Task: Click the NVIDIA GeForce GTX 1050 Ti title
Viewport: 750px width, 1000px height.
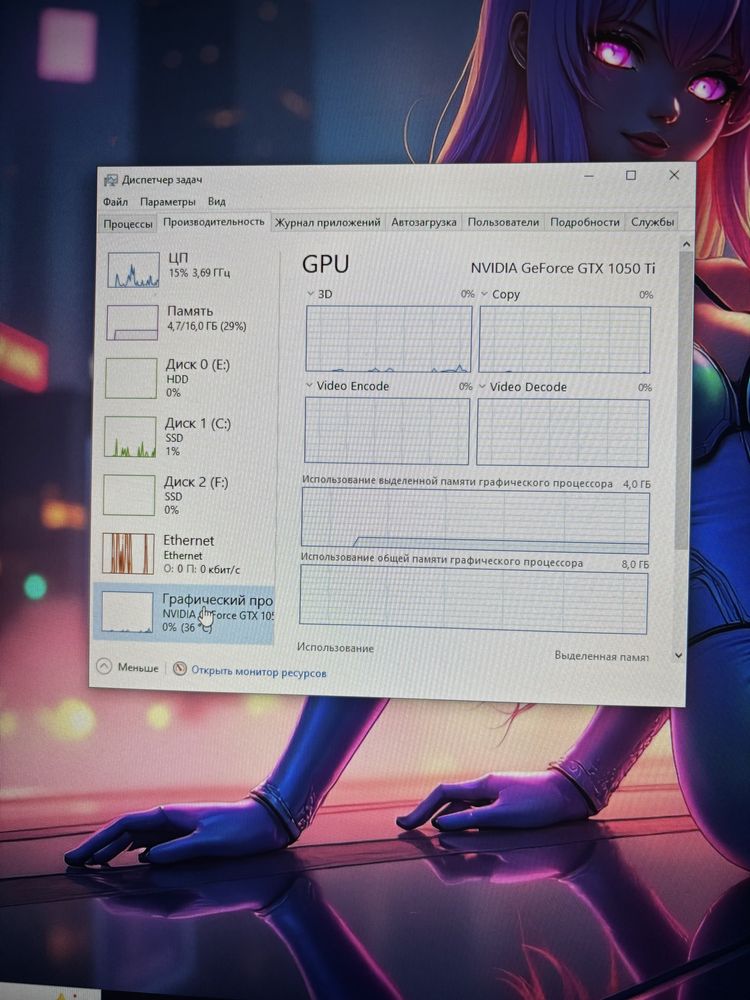Action: click(x=563, y=268)
